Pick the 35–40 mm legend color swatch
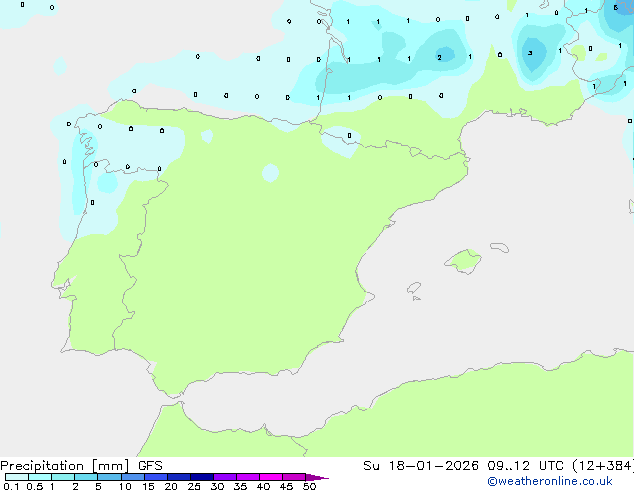 pos(248,477)
